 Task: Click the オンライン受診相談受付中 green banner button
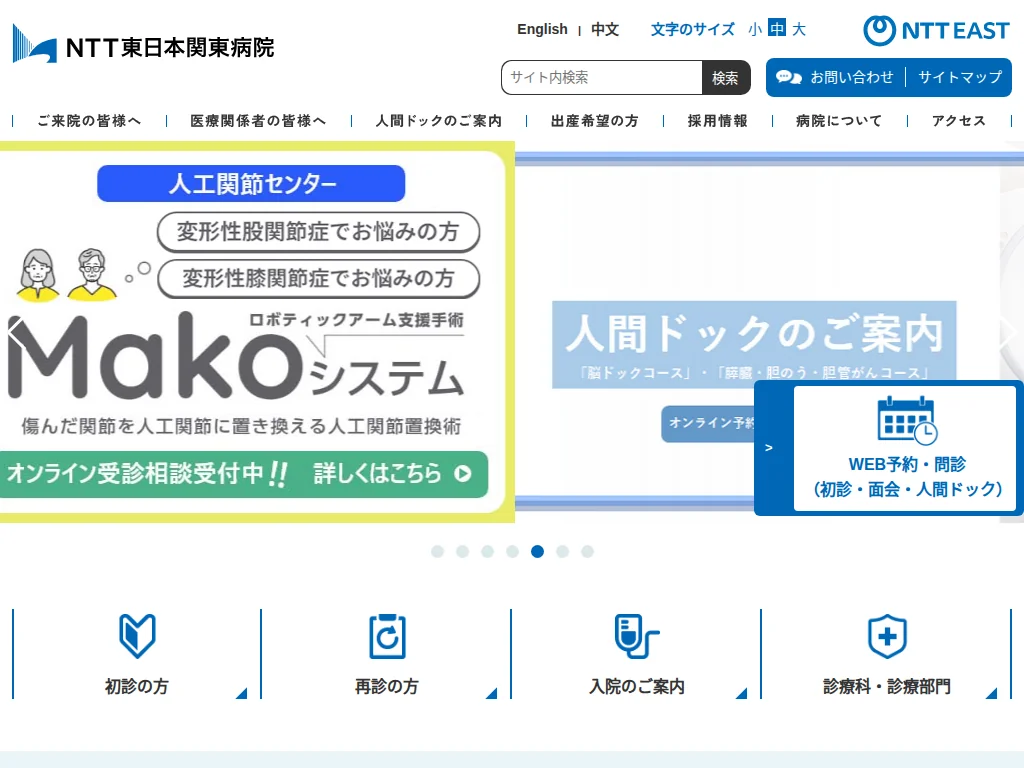click(x=243, y=474)
